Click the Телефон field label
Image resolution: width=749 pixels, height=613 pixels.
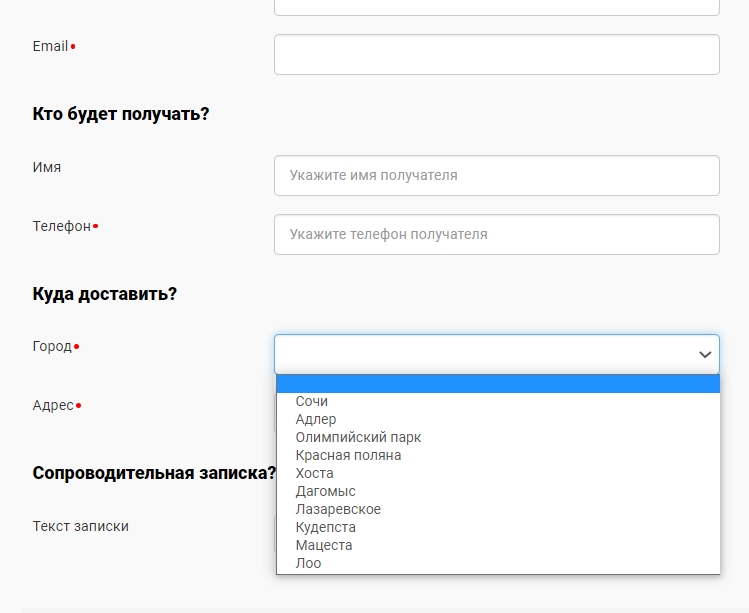(61, 226)
